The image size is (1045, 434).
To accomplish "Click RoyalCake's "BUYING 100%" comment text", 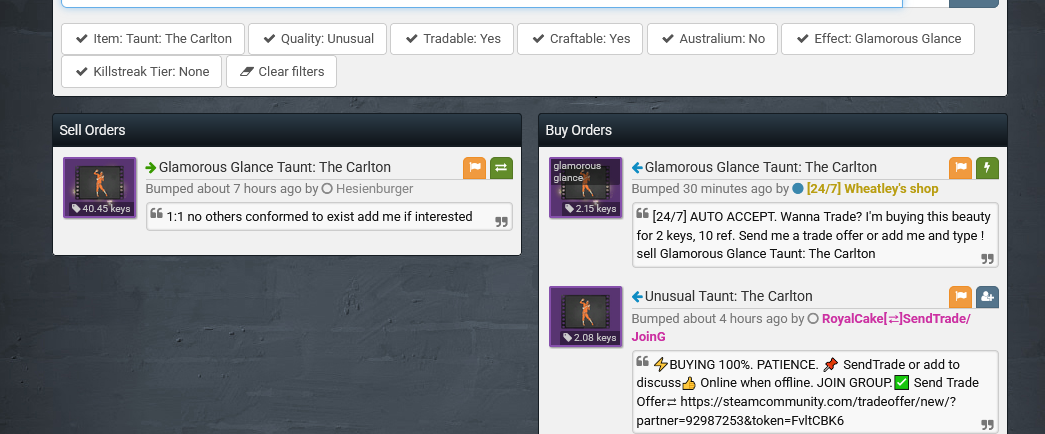I will (x=815, y=392).
